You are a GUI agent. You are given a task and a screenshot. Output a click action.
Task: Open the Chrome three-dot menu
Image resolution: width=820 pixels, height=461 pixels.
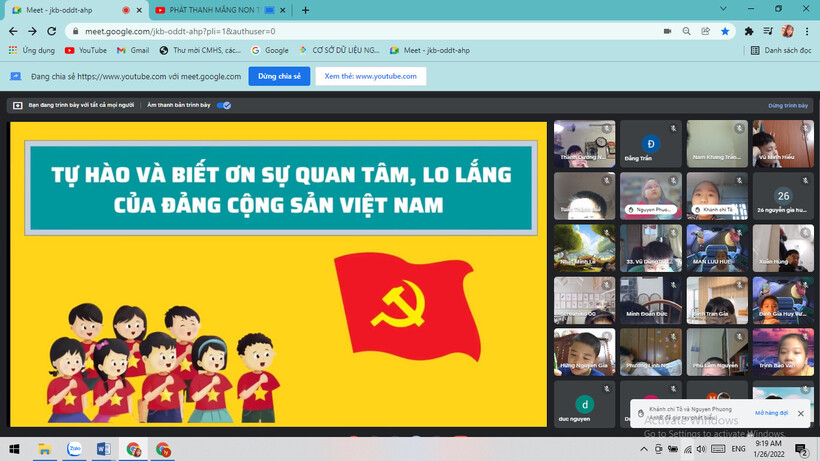coord(807,31)
